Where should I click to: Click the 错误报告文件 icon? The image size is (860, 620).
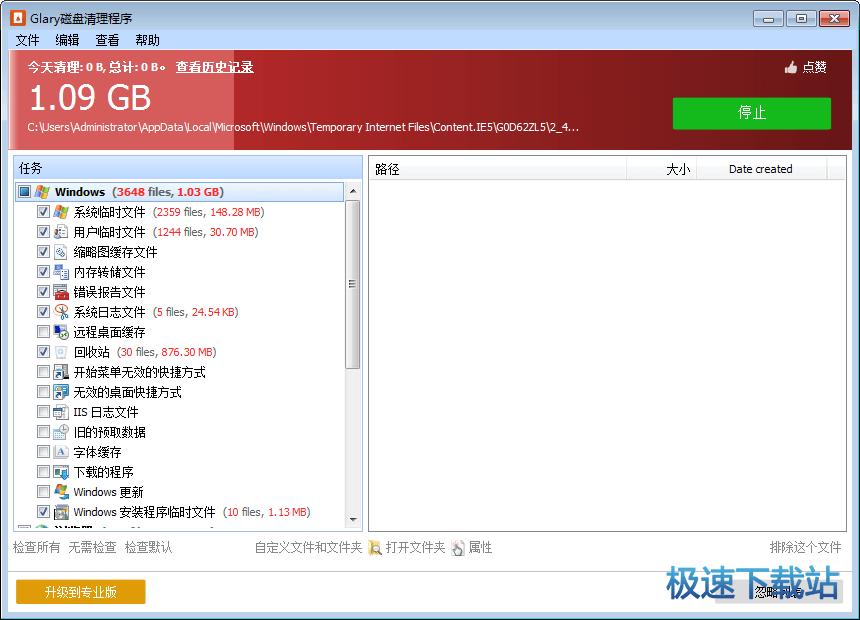pyautogui.click(x=61, y=292)
